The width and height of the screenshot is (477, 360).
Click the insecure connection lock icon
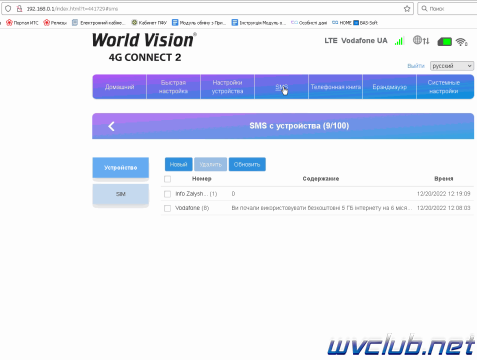19,9
